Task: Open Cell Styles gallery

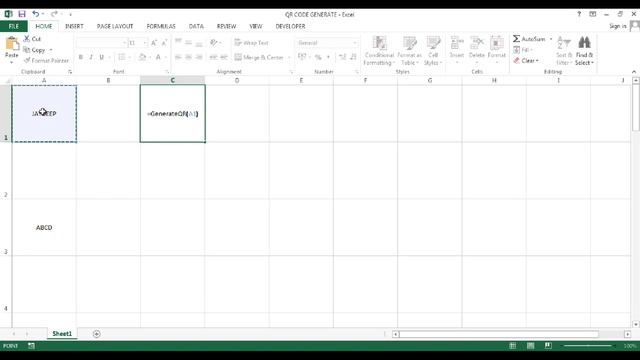Action: pyautogui.click(x=433, y=51)
